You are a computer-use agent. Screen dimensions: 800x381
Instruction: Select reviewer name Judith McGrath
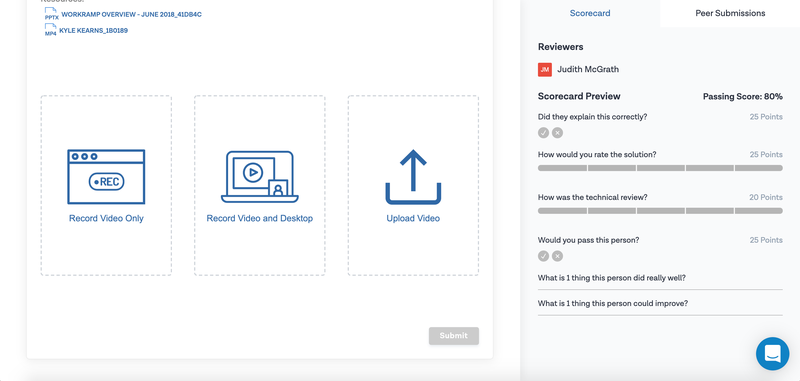[588, 69]
